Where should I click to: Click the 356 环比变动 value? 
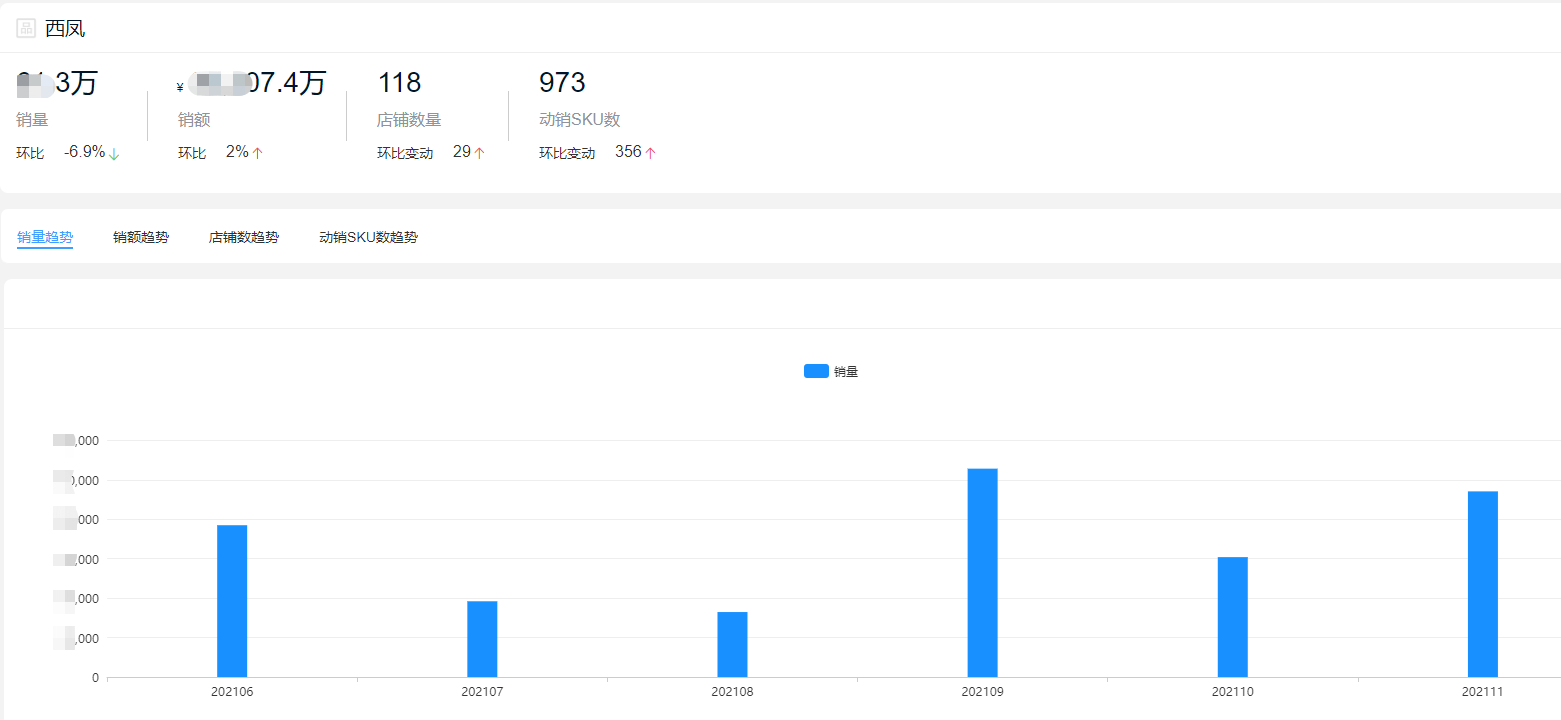628,152
